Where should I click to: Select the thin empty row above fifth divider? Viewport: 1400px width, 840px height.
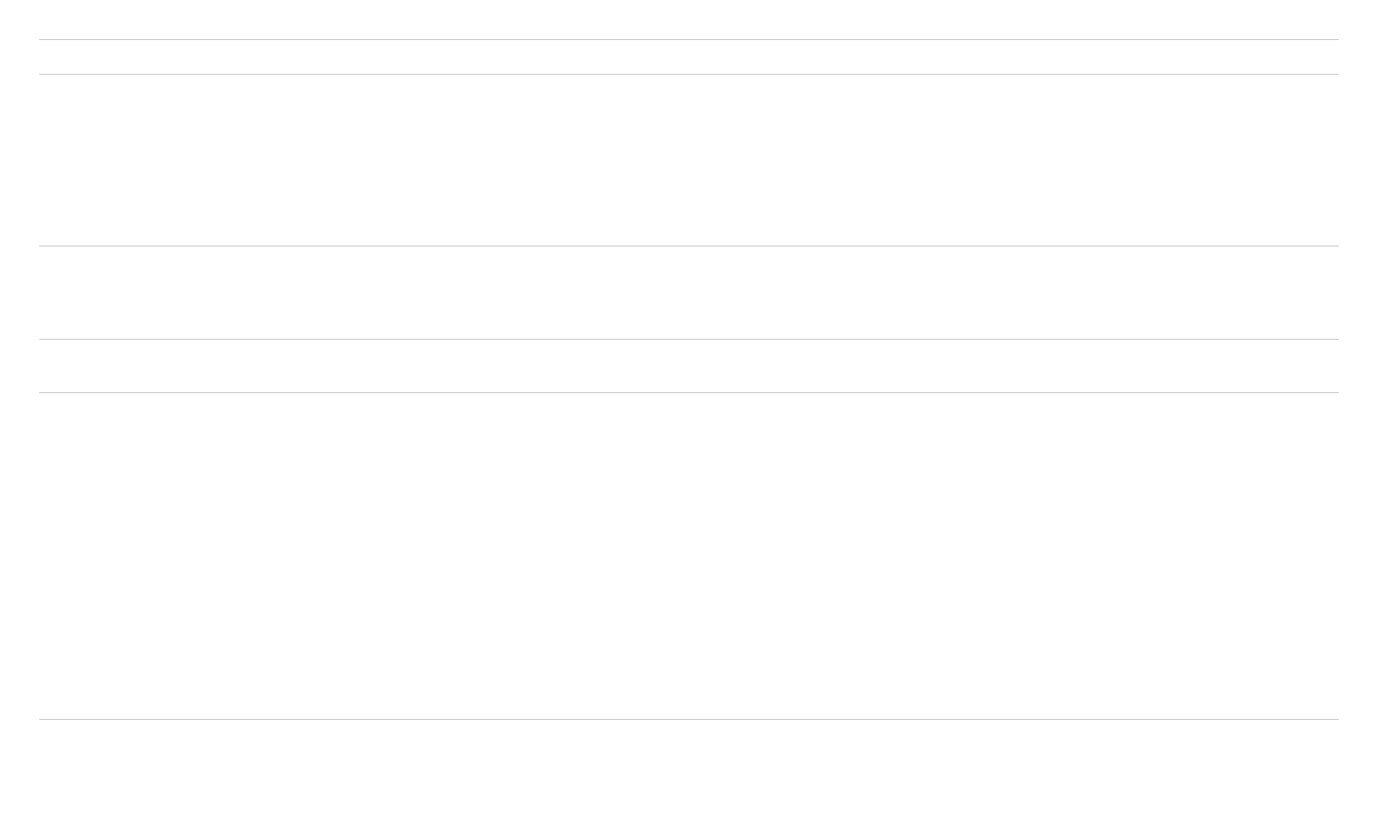[688, 366]
